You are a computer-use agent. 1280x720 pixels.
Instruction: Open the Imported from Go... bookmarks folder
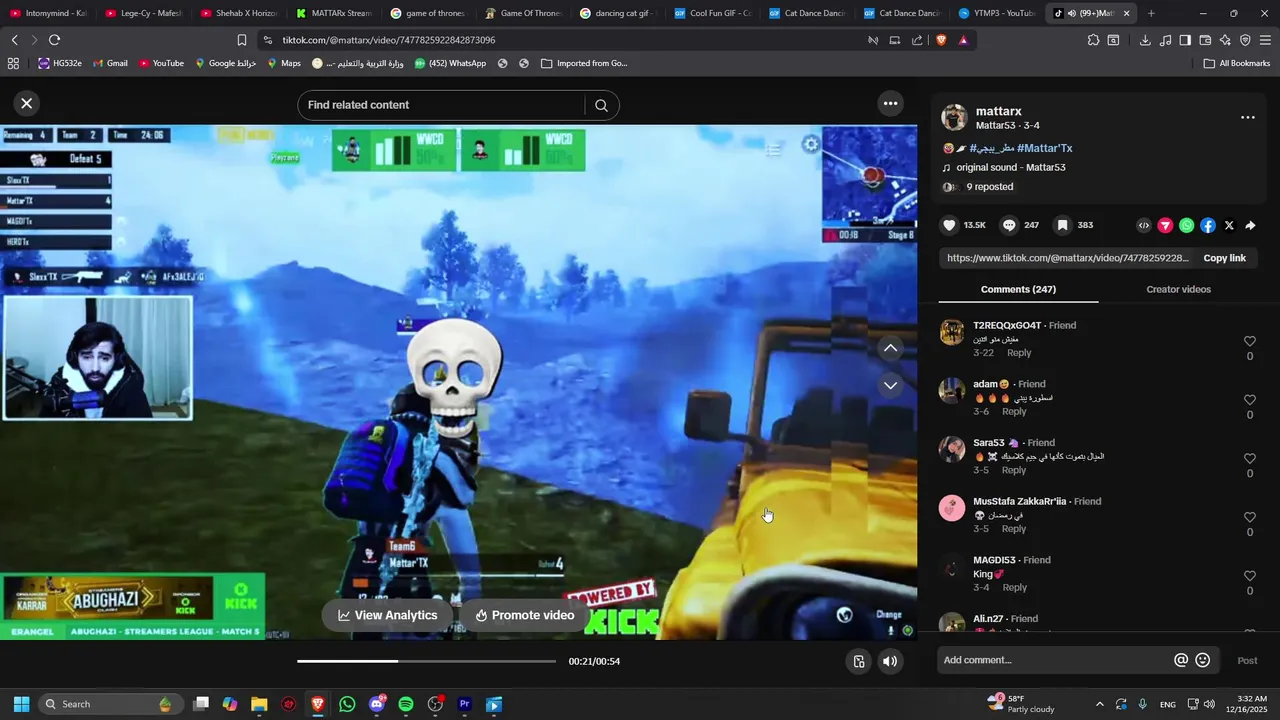[x=585, y=63]
